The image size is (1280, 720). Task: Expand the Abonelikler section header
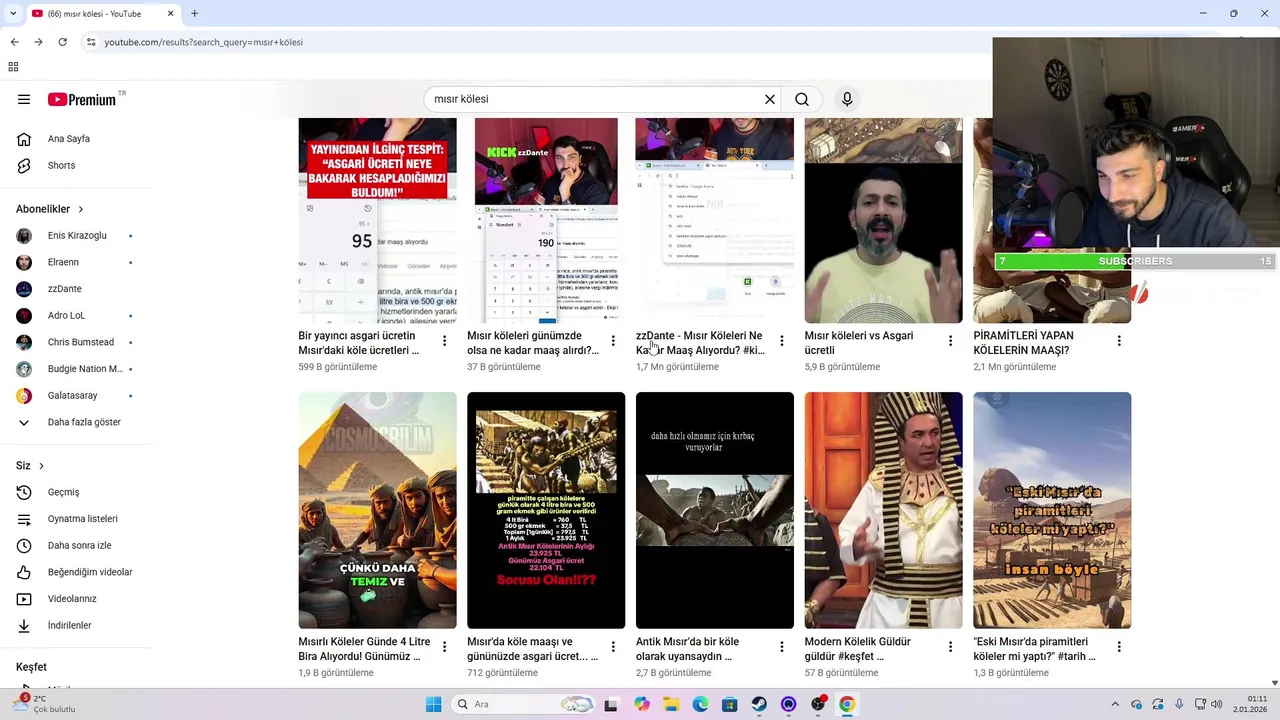point(50,209)
